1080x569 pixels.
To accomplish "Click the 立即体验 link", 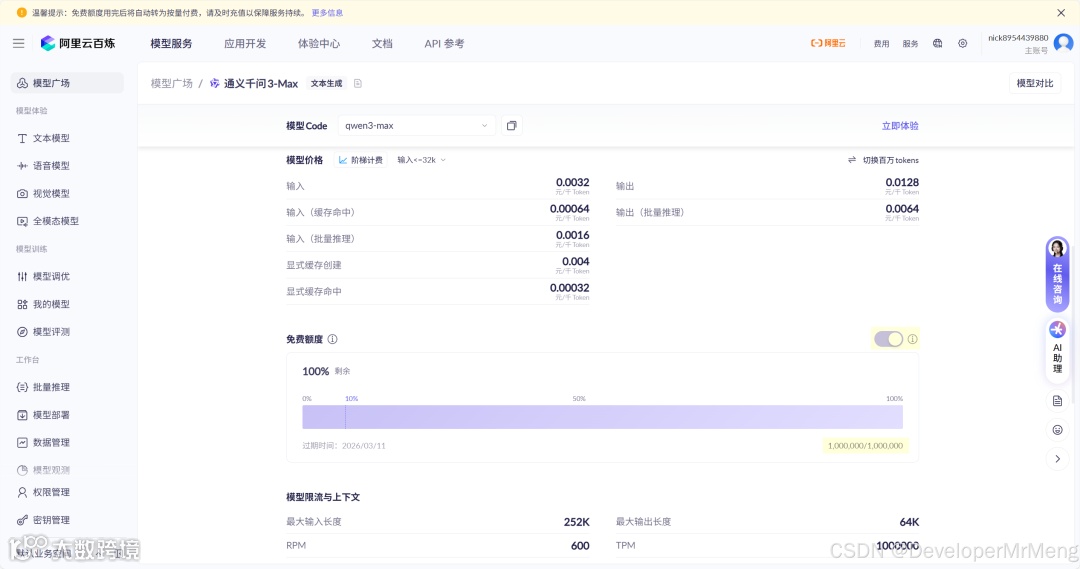I will [x=900, y=125].
